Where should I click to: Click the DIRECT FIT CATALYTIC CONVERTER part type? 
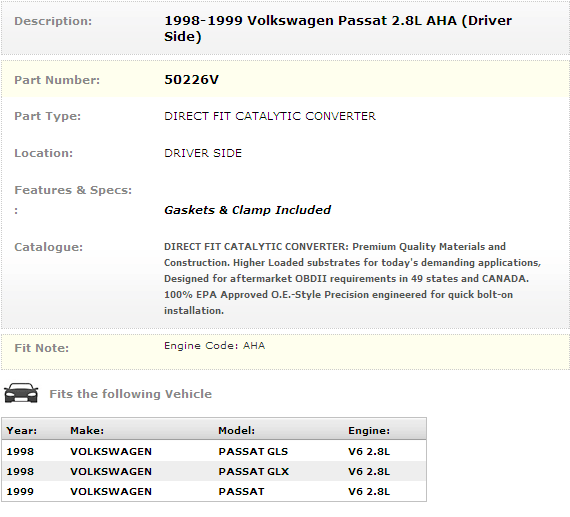coord(270,116)
